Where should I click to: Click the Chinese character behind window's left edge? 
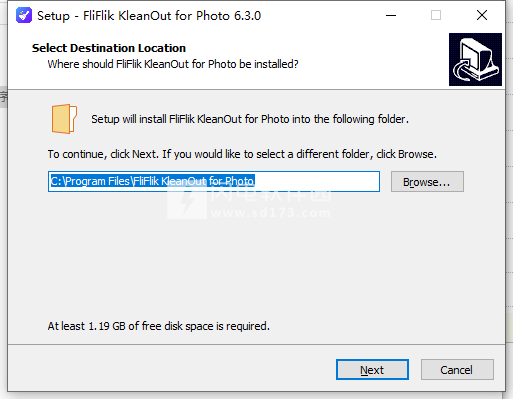coord(4,97)
